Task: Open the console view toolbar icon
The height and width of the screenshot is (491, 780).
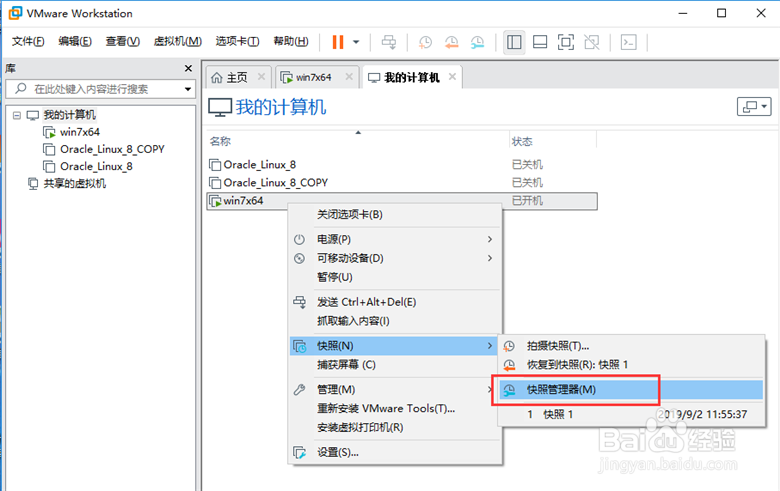Action: [629, 42]
